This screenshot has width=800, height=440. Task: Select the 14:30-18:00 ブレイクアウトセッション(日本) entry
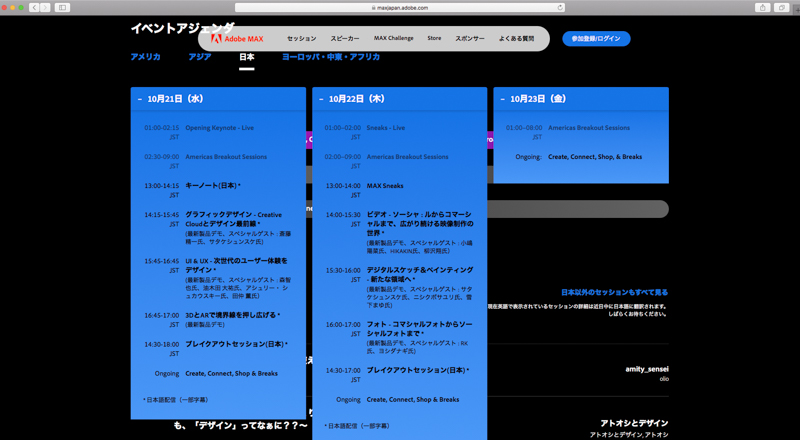click(236, 345)
